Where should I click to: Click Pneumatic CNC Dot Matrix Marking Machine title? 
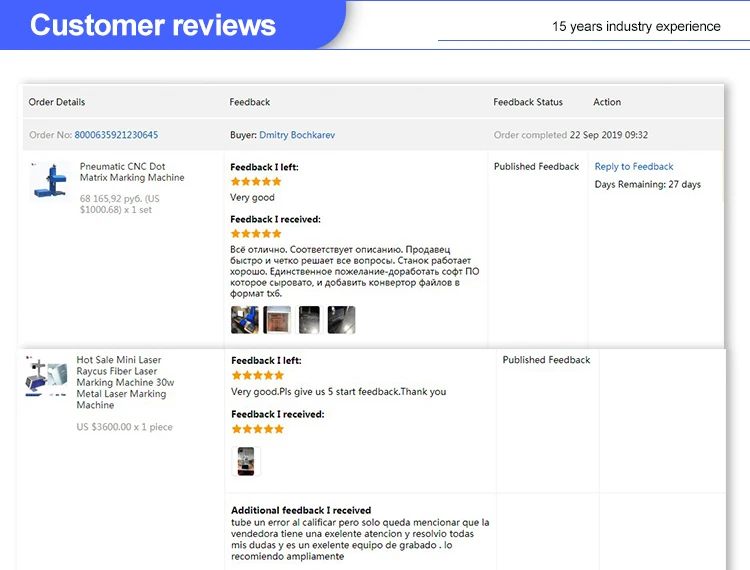coord(132,172)
